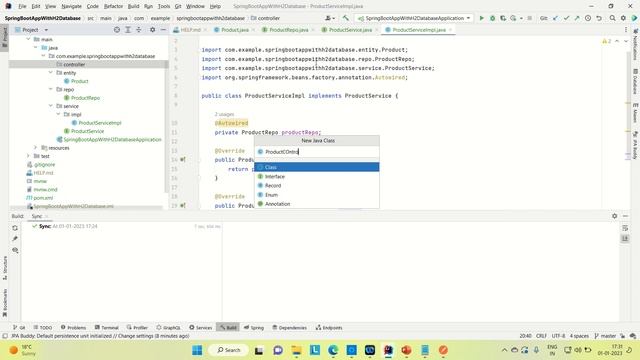Open Project panel options gear
Screen dimensions: 640x360
click(152, 30)
